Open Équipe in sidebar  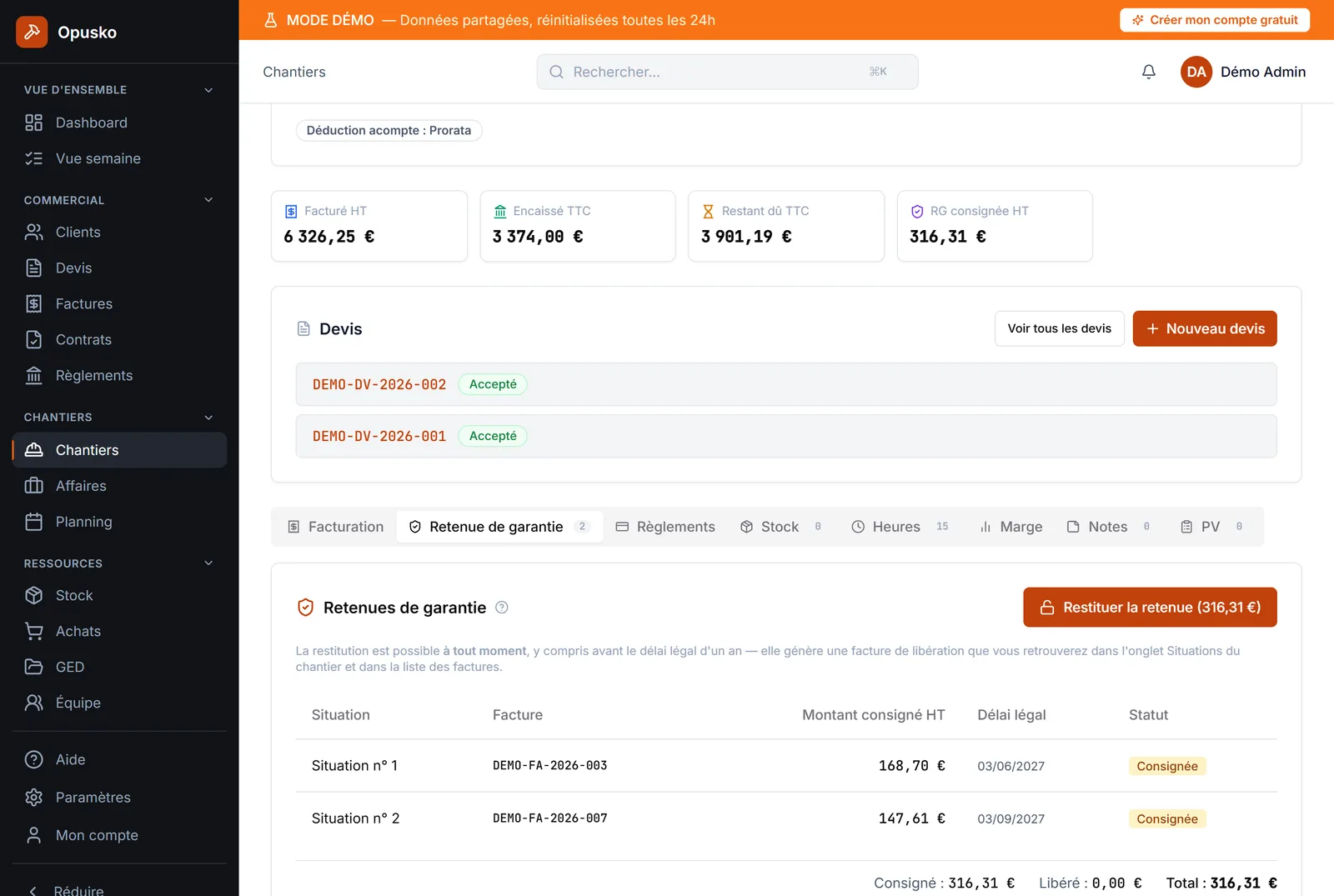pyautogui.click(x=119, y=703)
